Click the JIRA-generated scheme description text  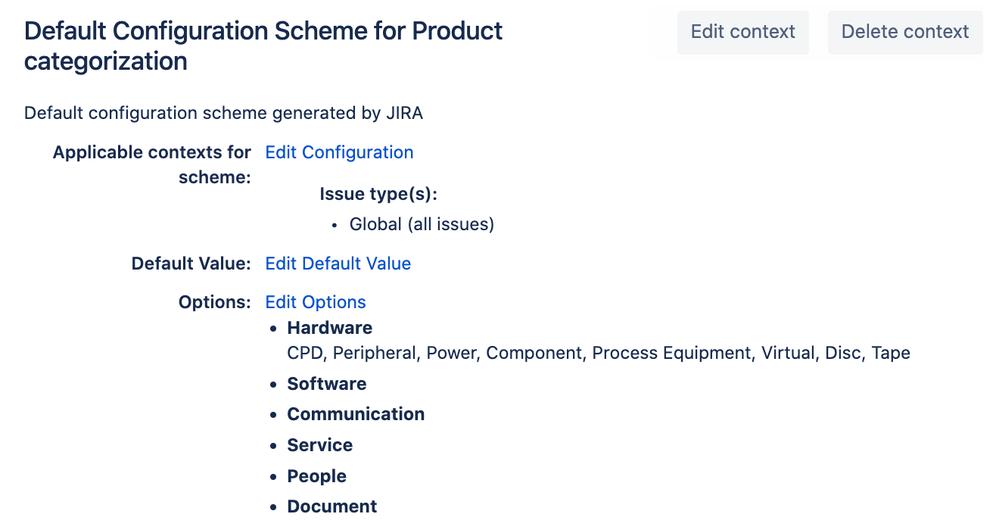pyautogui.click(x=223, y=113)
